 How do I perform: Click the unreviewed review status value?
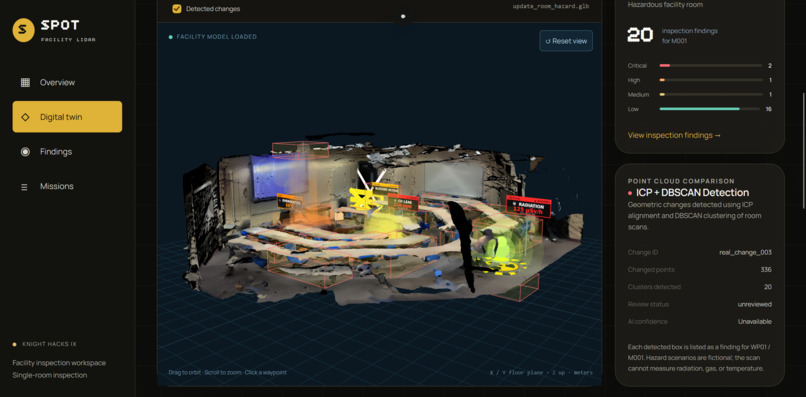click(x=755, y=304)
